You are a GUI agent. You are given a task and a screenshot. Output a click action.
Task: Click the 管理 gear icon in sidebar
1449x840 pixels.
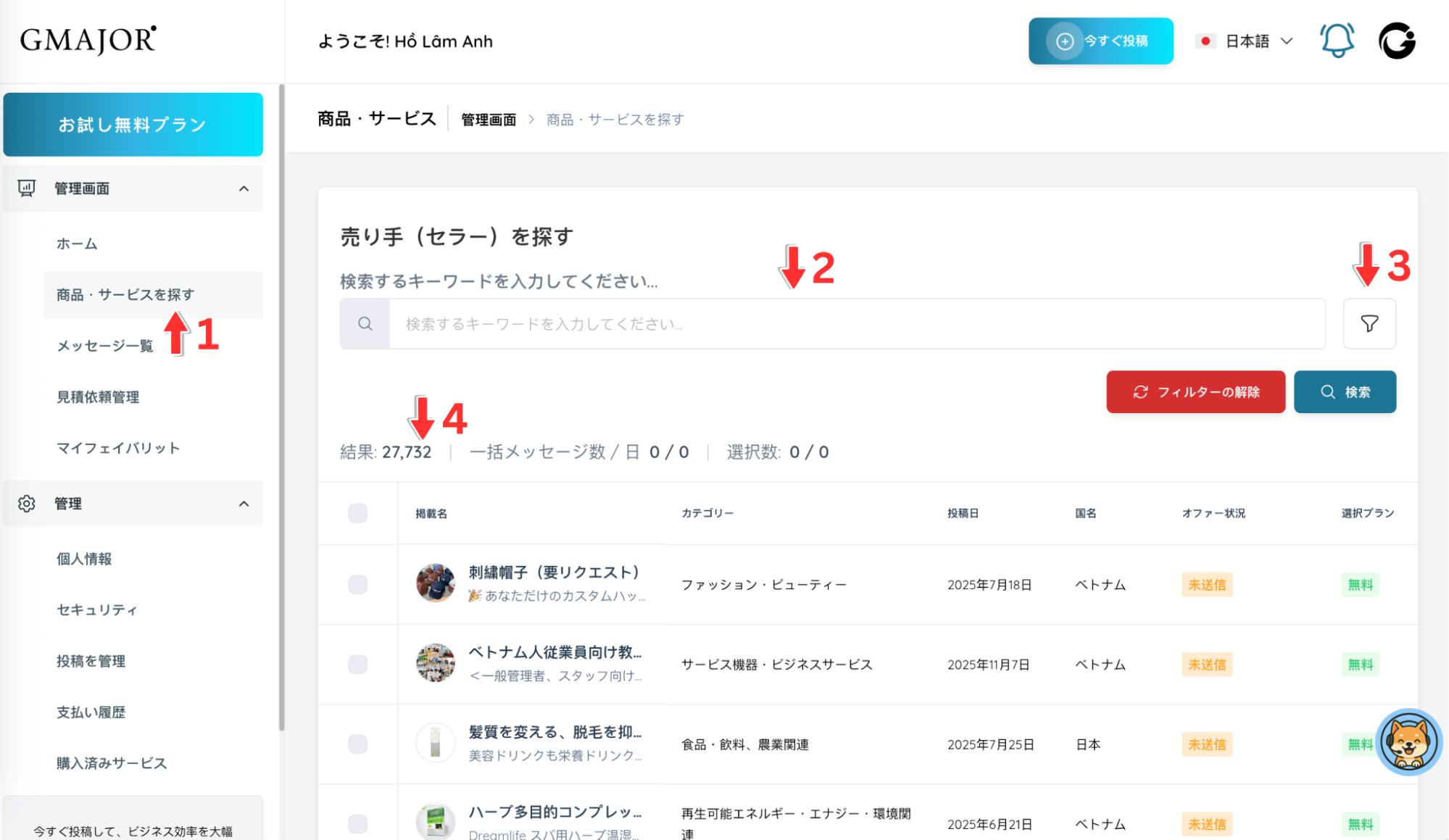pos(27,504)
